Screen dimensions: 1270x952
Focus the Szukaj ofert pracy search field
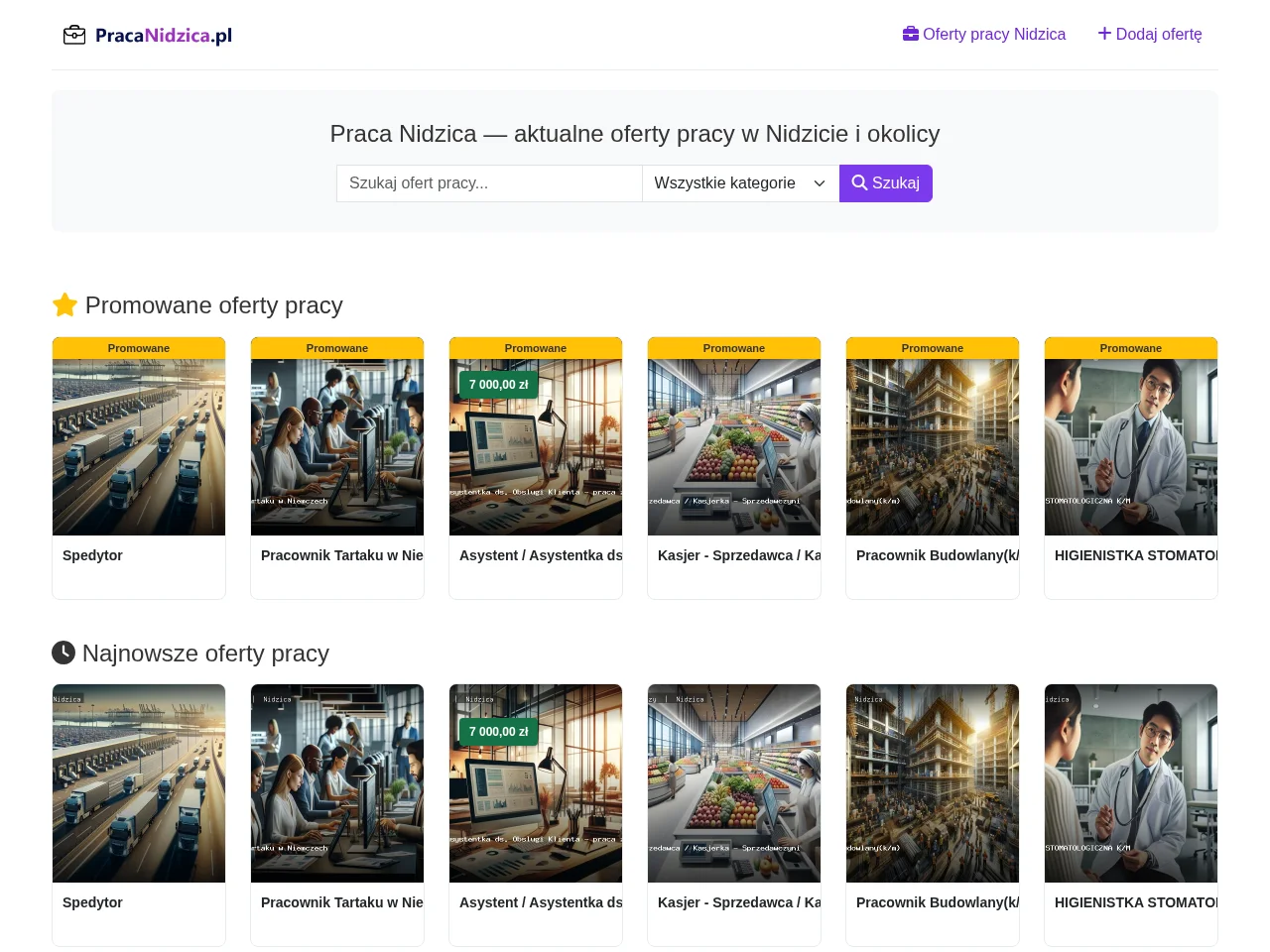tap(489, 183)
